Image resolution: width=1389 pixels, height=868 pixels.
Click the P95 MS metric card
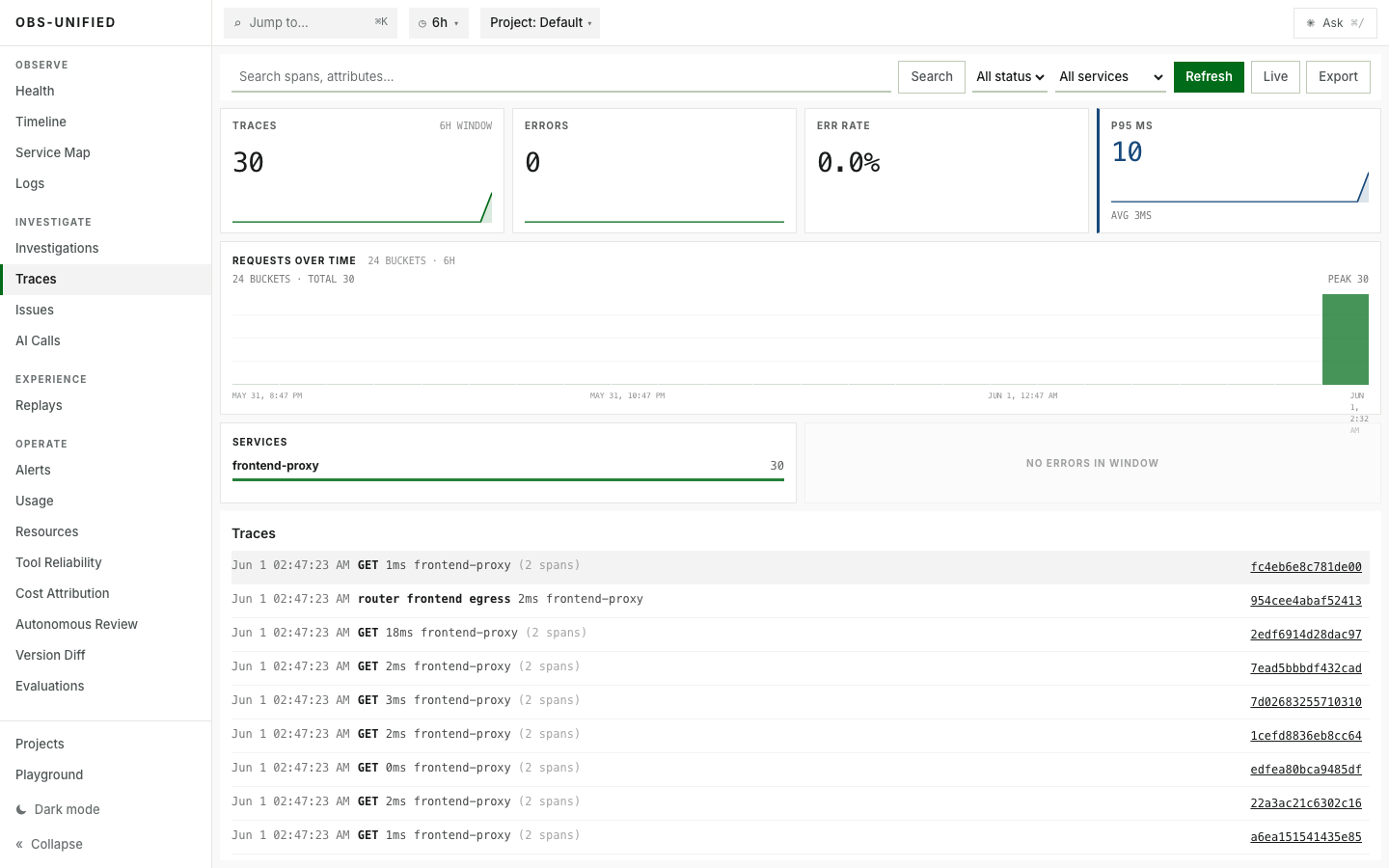(1239, 171)
